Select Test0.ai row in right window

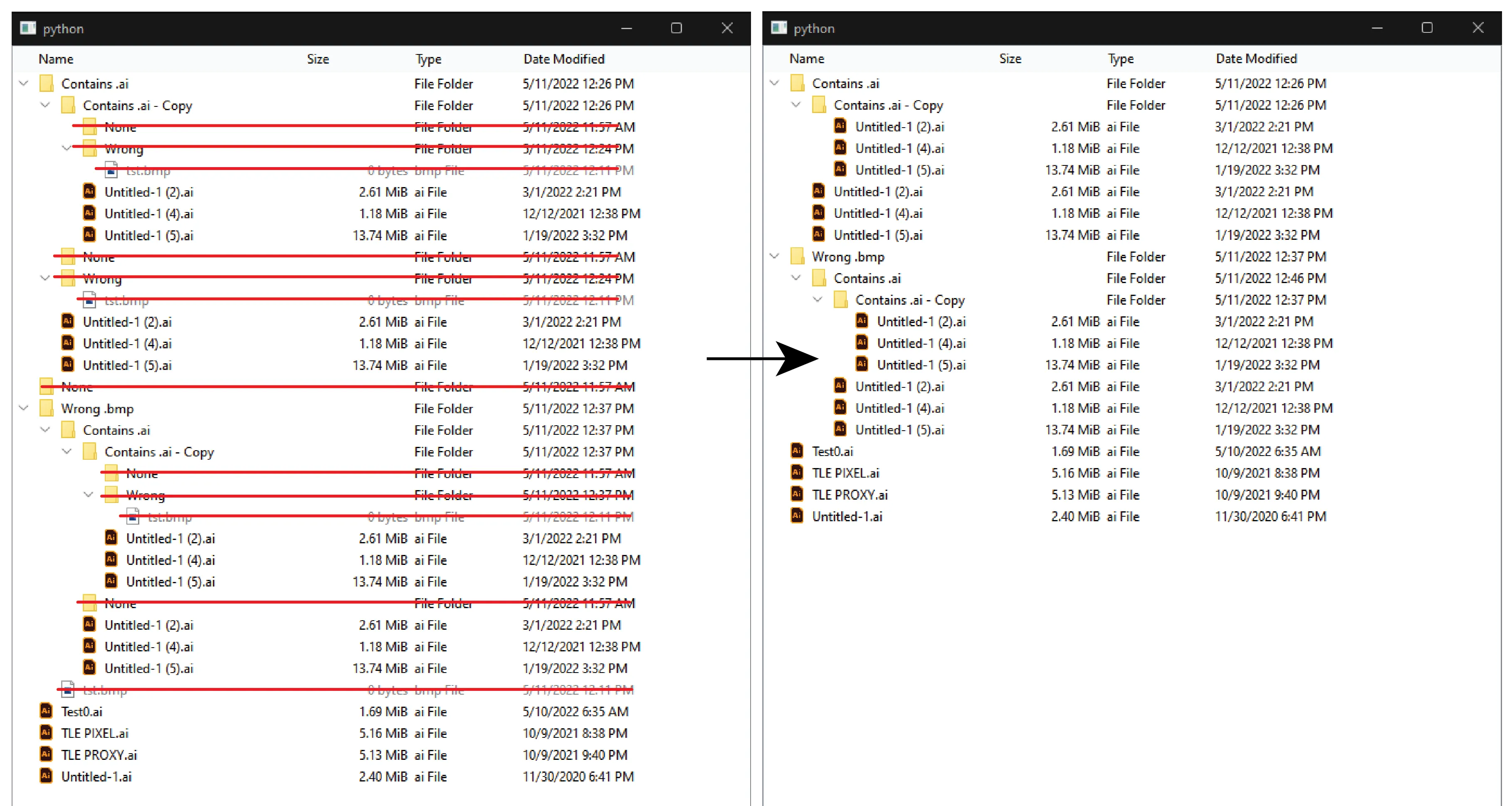pos(832,451)
